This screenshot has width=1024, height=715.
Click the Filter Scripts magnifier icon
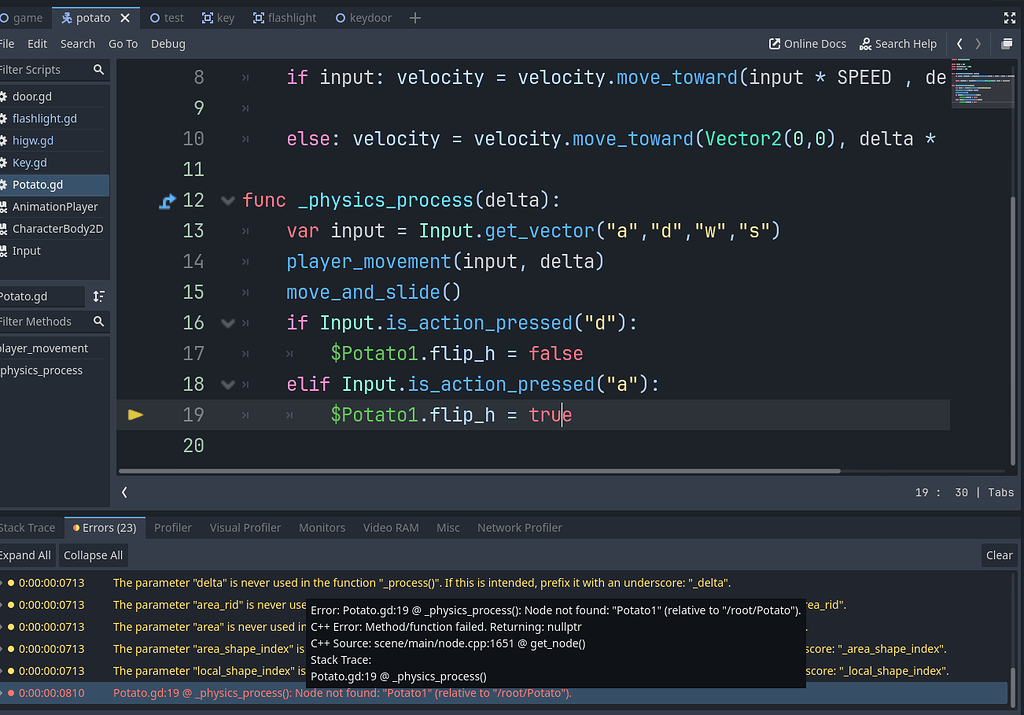97,71
